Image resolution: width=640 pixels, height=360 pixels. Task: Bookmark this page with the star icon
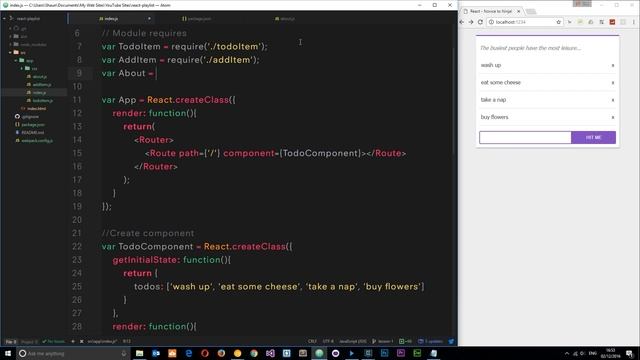[559, 22]
